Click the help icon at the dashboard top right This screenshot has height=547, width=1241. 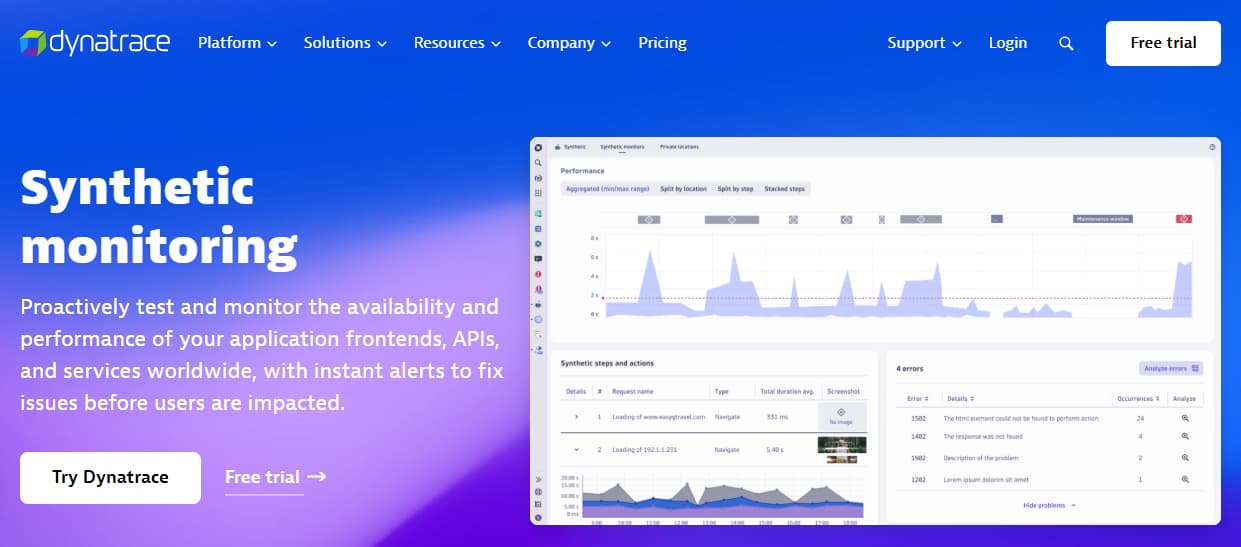(x=1211, y=147)
